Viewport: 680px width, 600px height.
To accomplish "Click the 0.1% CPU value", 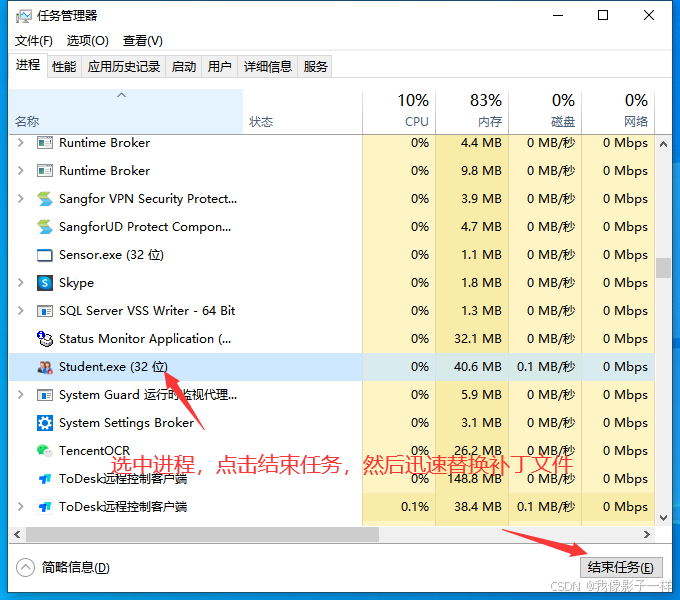I will point(415,506).
